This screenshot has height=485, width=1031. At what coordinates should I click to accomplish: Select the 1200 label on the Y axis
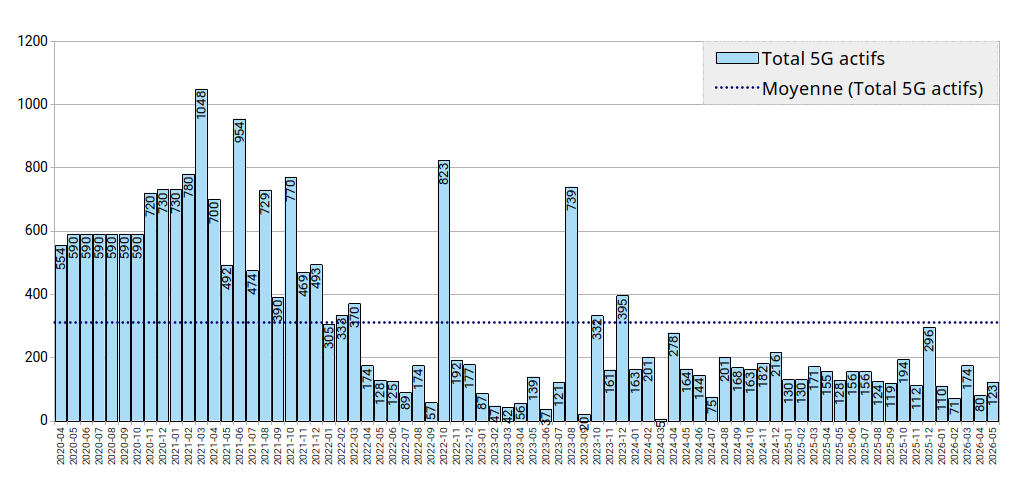pos(33,41)
